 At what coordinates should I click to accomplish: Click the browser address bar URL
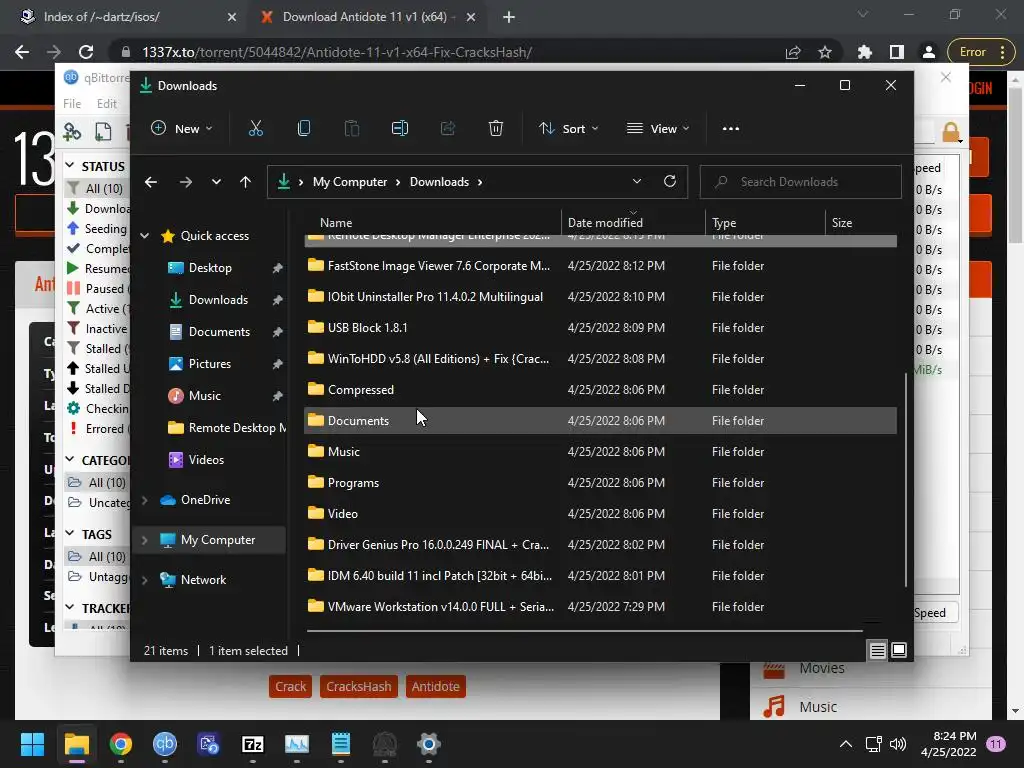click(x=337, y=52)
